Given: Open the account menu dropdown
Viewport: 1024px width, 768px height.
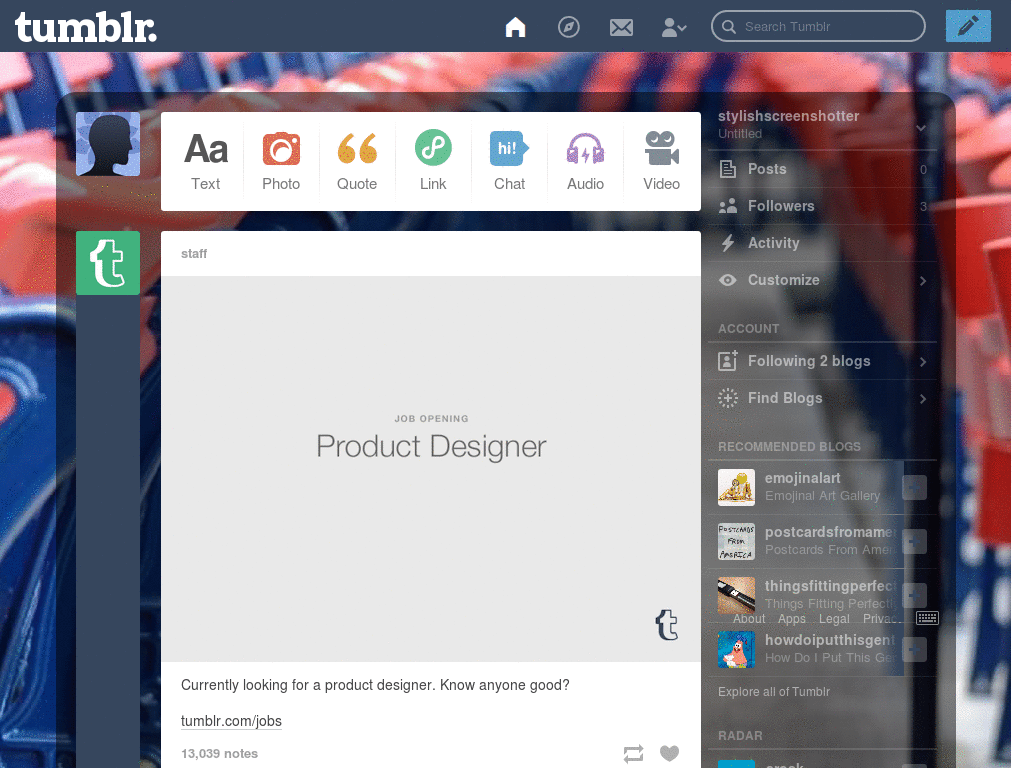Looking at the screenshot, I should [674, 27].
